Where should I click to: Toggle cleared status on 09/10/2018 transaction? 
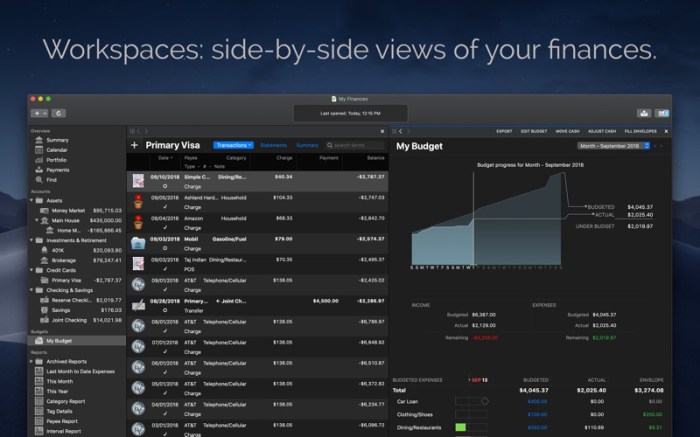pos(164,186)
